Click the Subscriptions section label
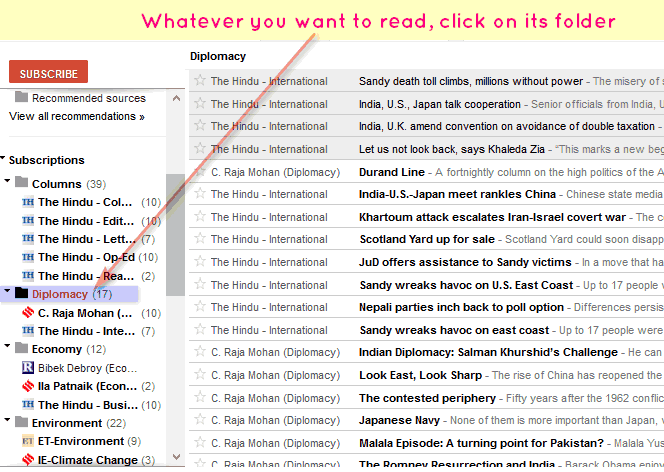Viewport: 664px width, 472px height. (x=47, y=160)
